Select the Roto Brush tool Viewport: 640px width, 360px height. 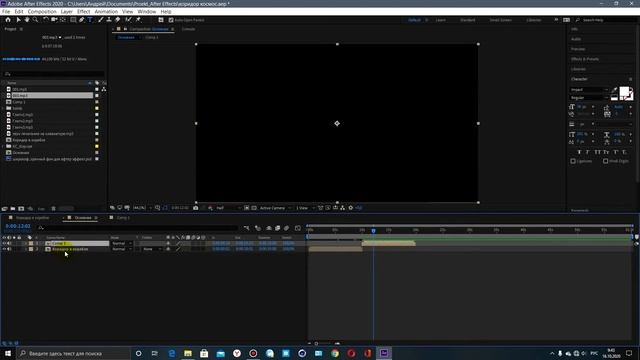[129, 20]
